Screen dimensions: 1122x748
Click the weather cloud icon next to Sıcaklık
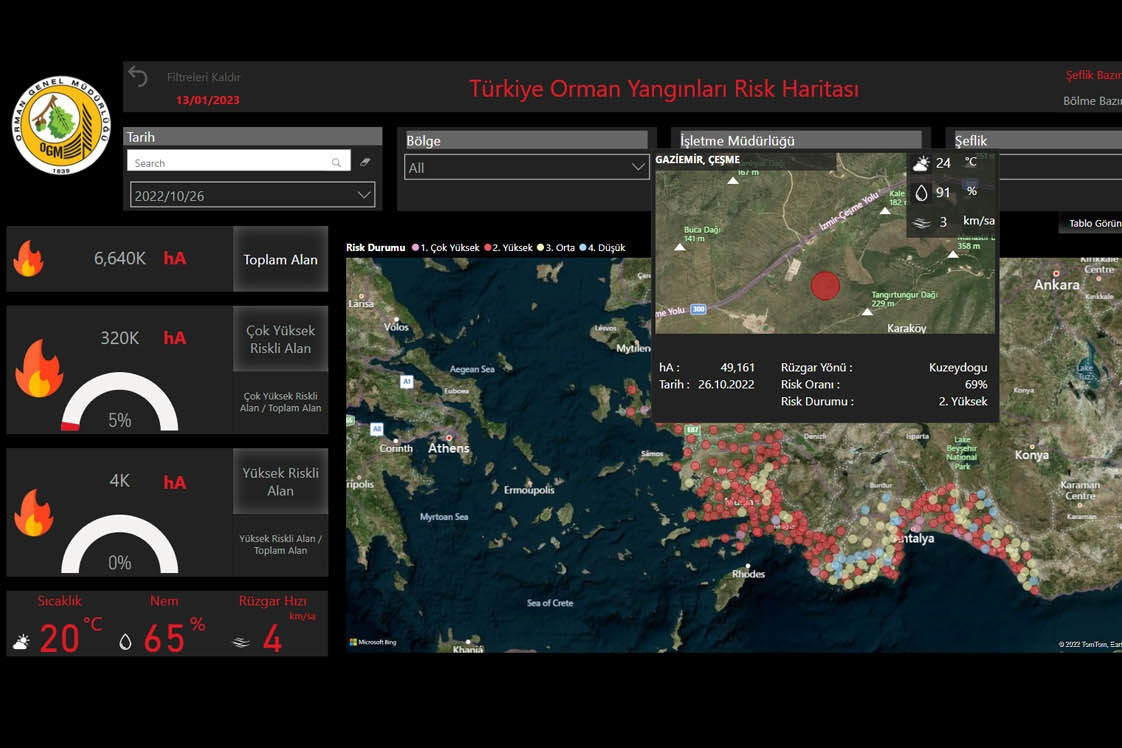pos(20,642)
